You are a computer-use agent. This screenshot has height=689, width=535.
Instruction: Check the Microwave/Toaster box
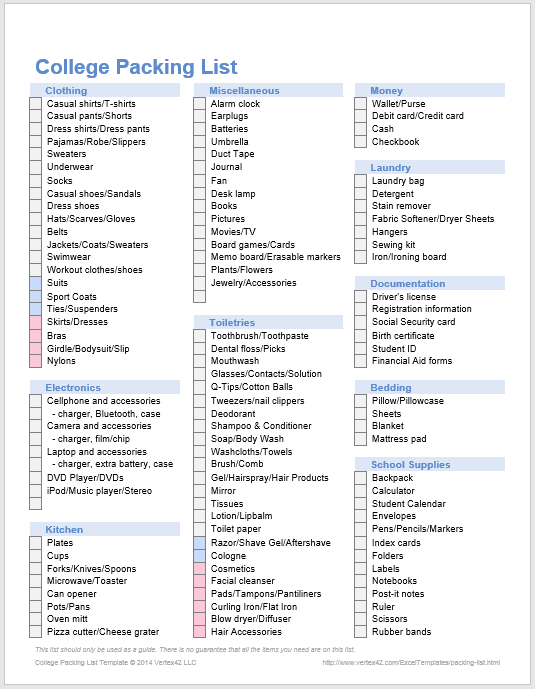(x=36, y=581)
